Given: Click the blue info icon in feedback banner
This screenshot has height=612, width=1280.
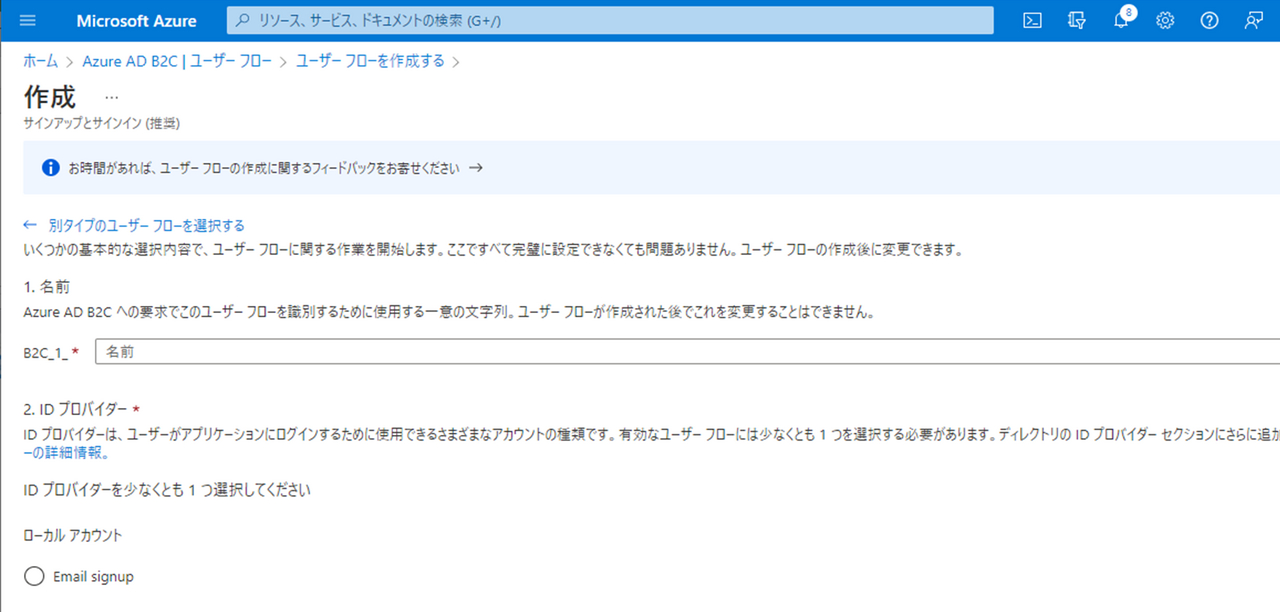Looking at the screenshot, I should 51,168.
